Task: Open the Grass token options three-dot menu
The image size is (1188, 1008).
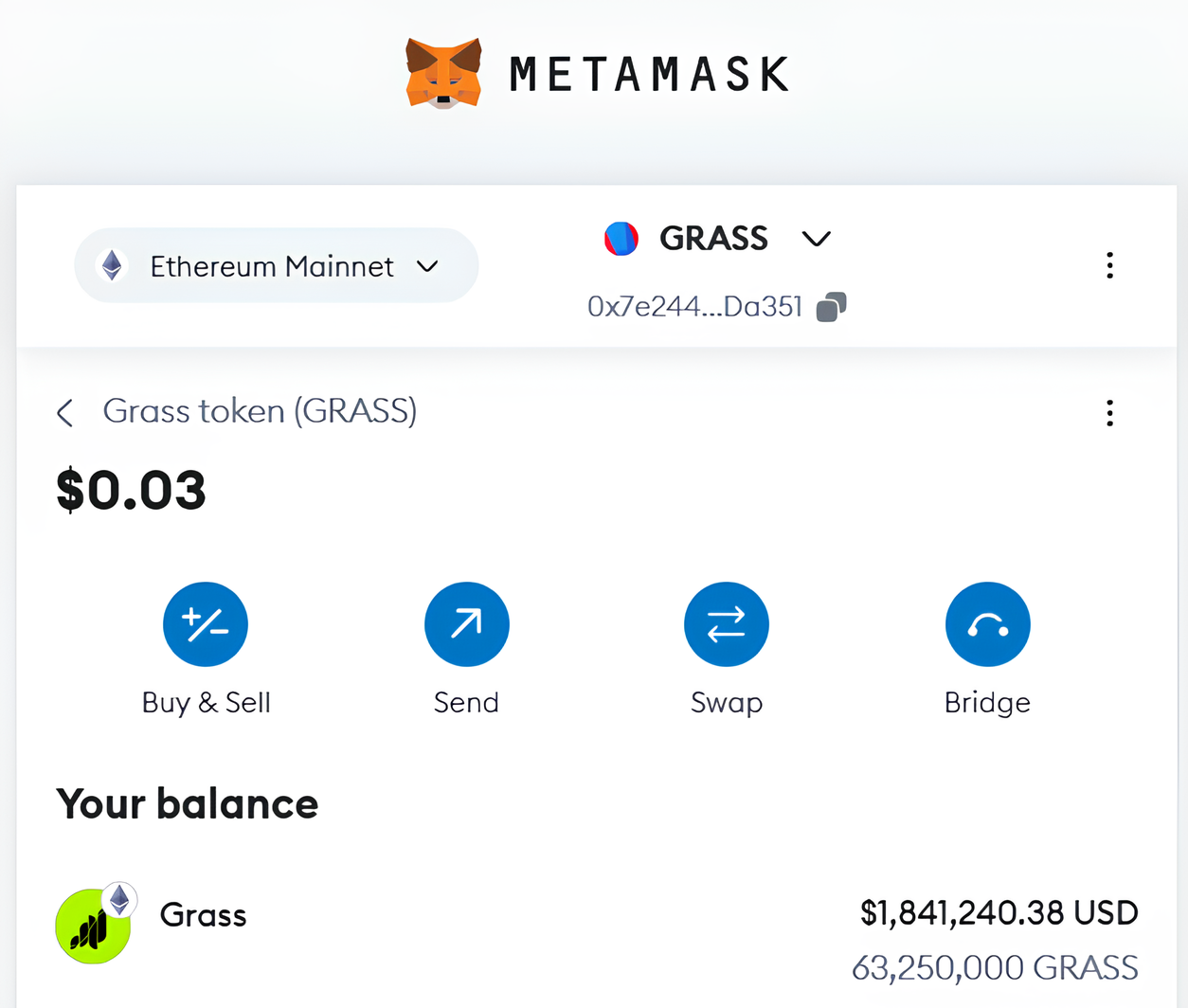Action: [1109, 412]
